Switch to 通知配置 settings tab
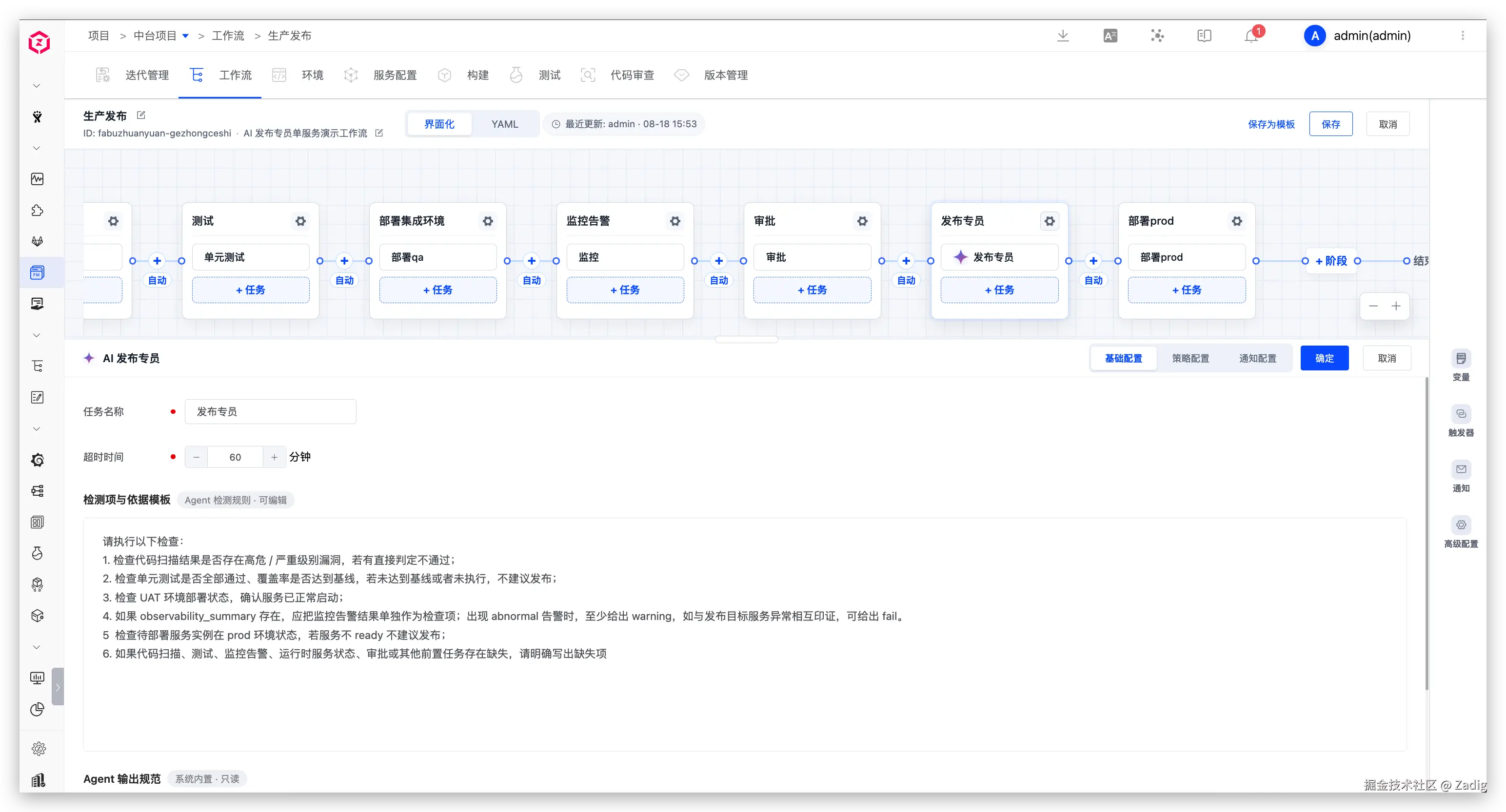This screenshot has width=1506, height=812. point(1258,358)
